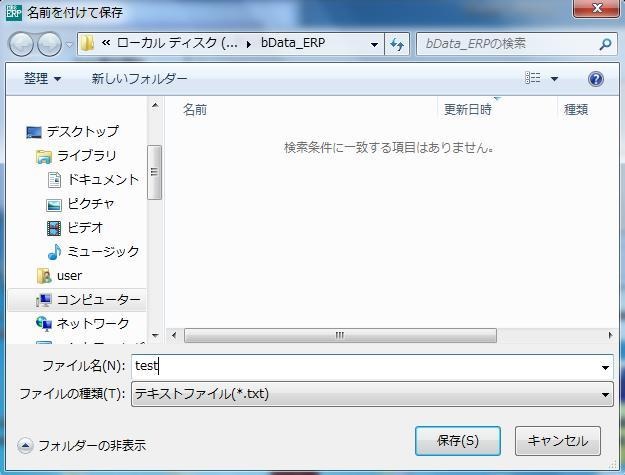625x475 pixels.
Task: Click 新しいフォルダー in the toolbar
Action: [139, 78]
